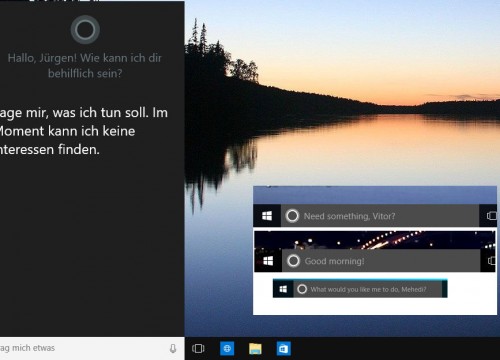Click the Cortana circle in the 'Good morning!' bar
Image resolution: width=500 pixels, height=360 pixels.
point(293,261)
